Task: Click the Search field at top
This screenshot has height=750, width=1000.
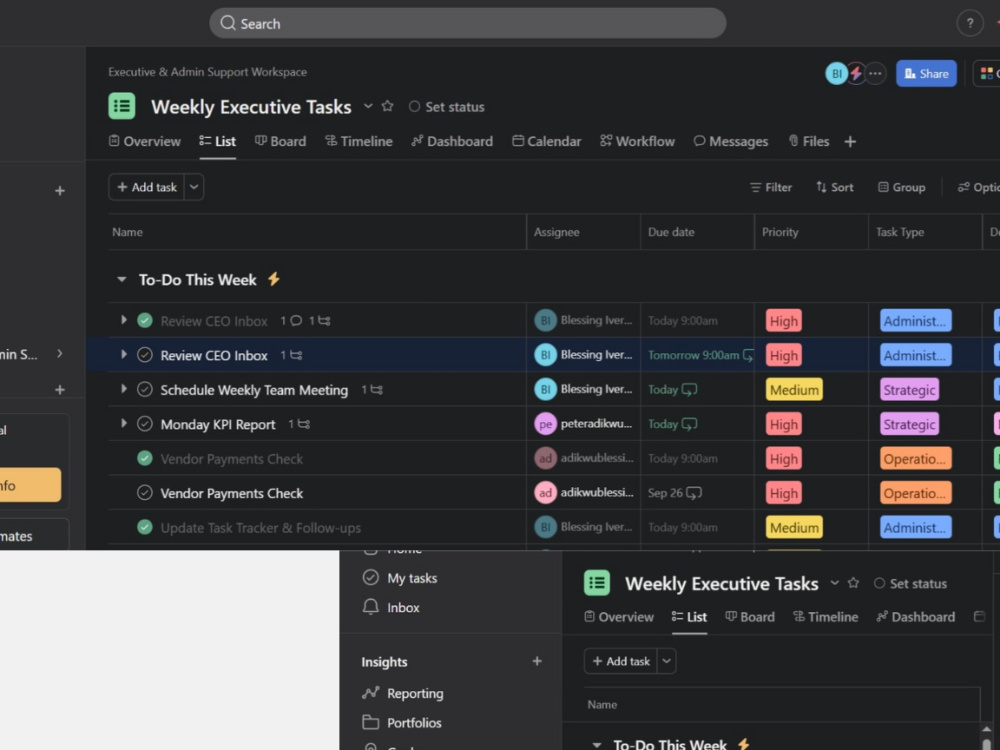Action: click(x=467, y=24)
